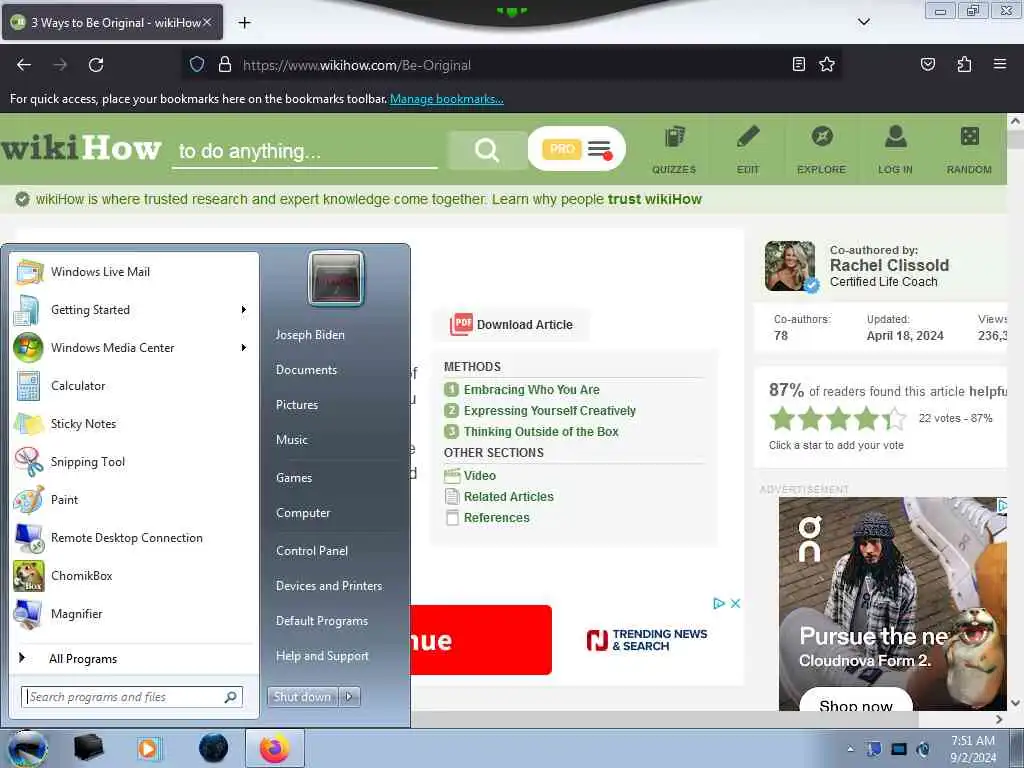Click the trust wikiHow link
The width and height of the screenshot is (1024, 768).
(654, 199)
